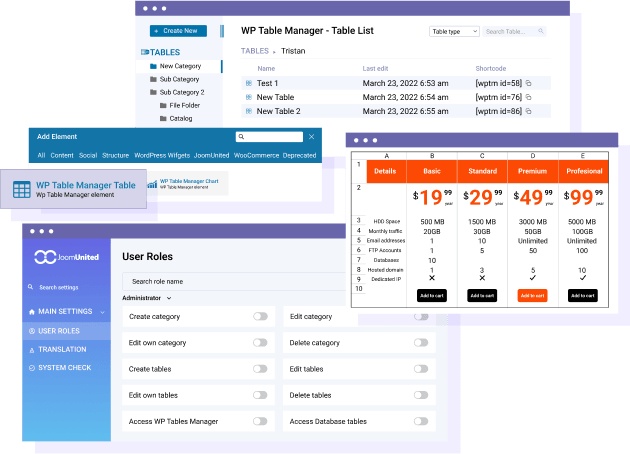Expand the Administrator role section
This screenshot has width=630, height=454.
click(x=147, y=298)
